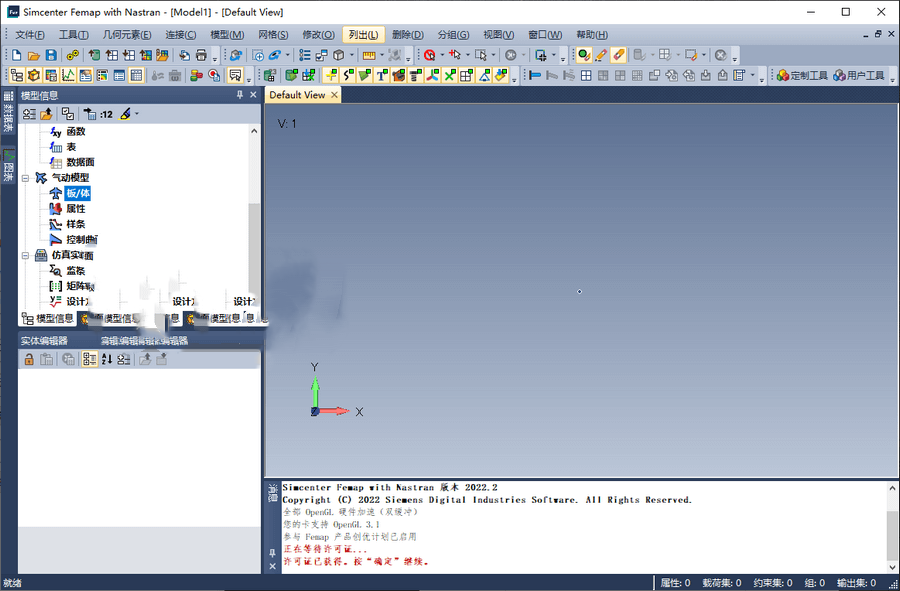The width and height of the screenshot is (900, 591).
Task: Open dropdown next to ruler measure tool
Action: pyautogui.click(x=382, y=55)
